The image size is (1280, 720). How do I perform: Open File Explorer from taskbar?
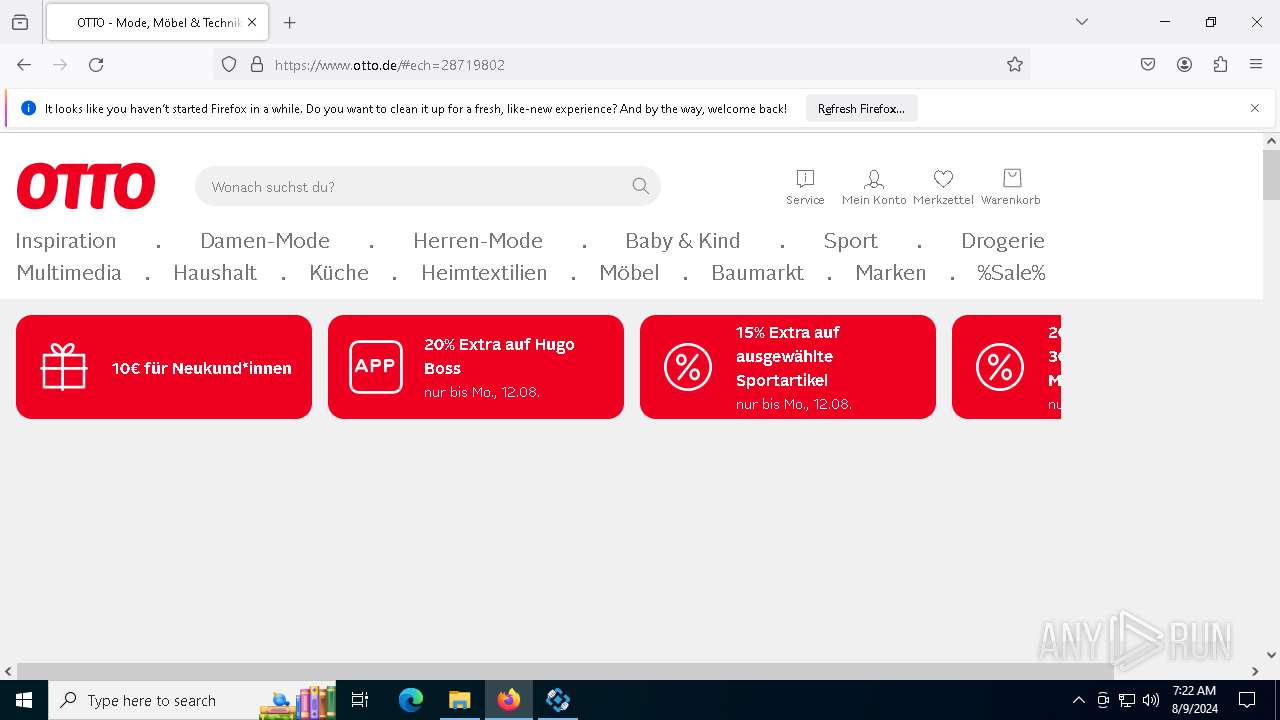[459, 700]
